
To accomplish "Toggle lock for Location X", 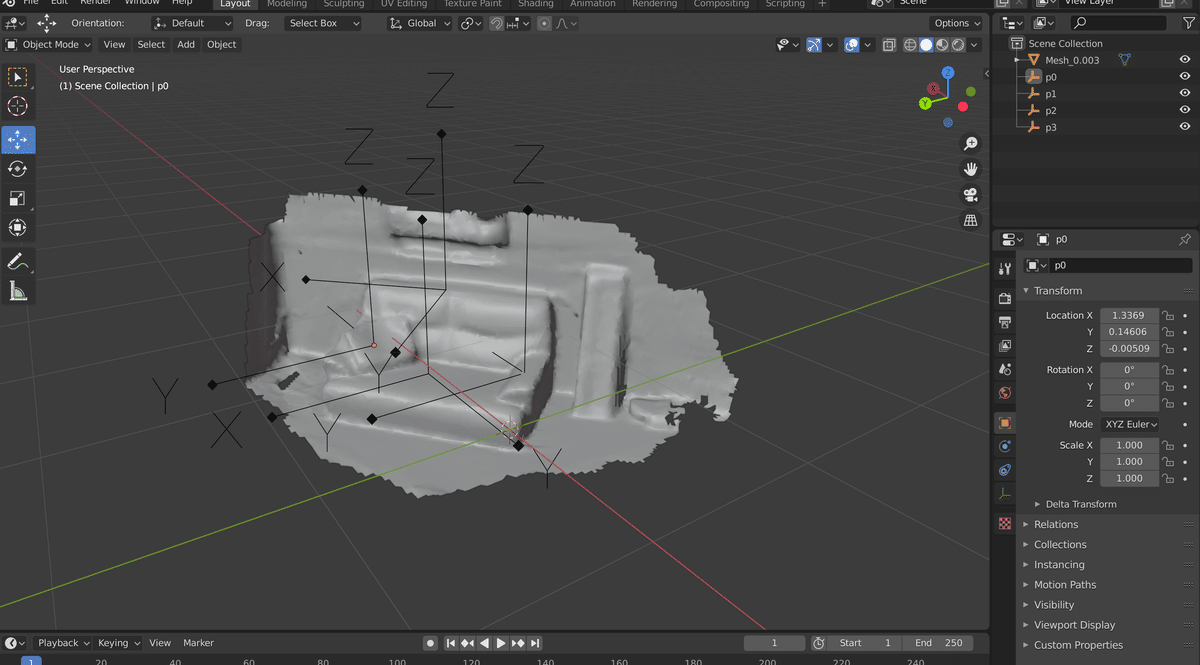I will [1167, 315].
